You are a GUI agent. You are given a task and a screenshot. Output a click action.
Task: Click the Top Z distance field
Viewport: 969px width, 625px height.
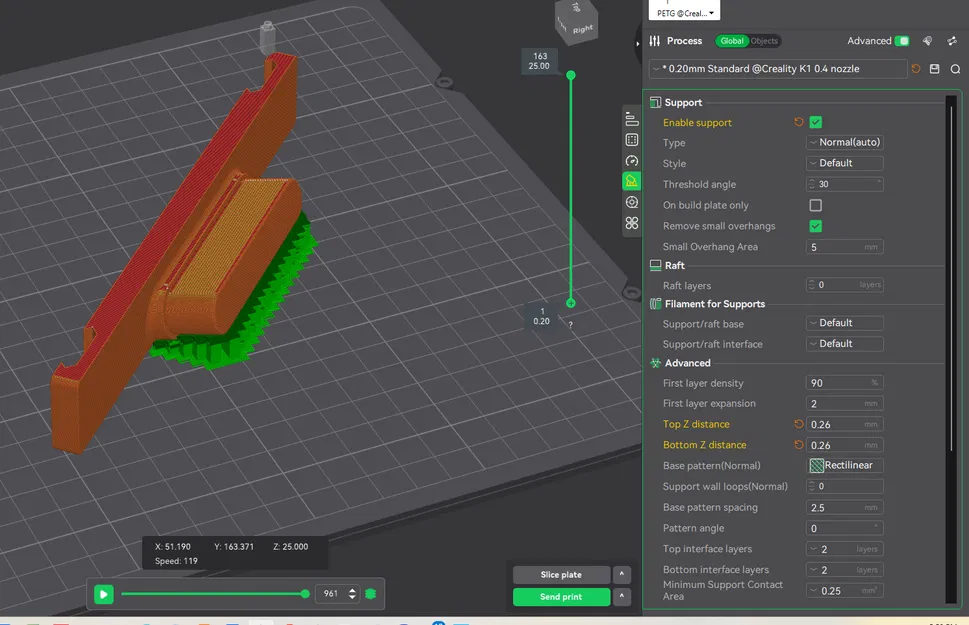pyautogui.click(x=844, y=424)
